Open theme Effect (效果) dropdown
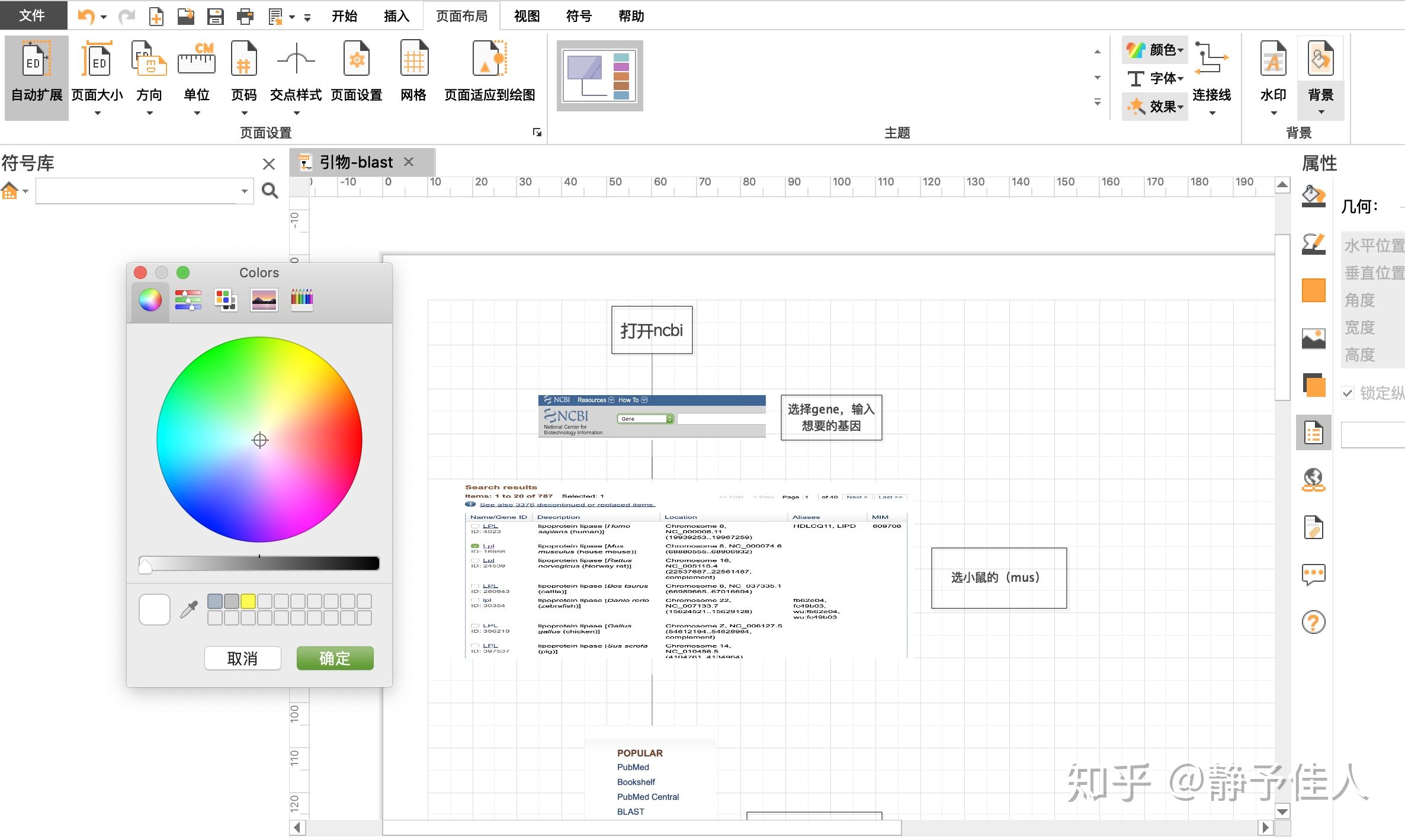This screenshot has width=1405, height=840. pyautogui.click(x=1154, y=107)
